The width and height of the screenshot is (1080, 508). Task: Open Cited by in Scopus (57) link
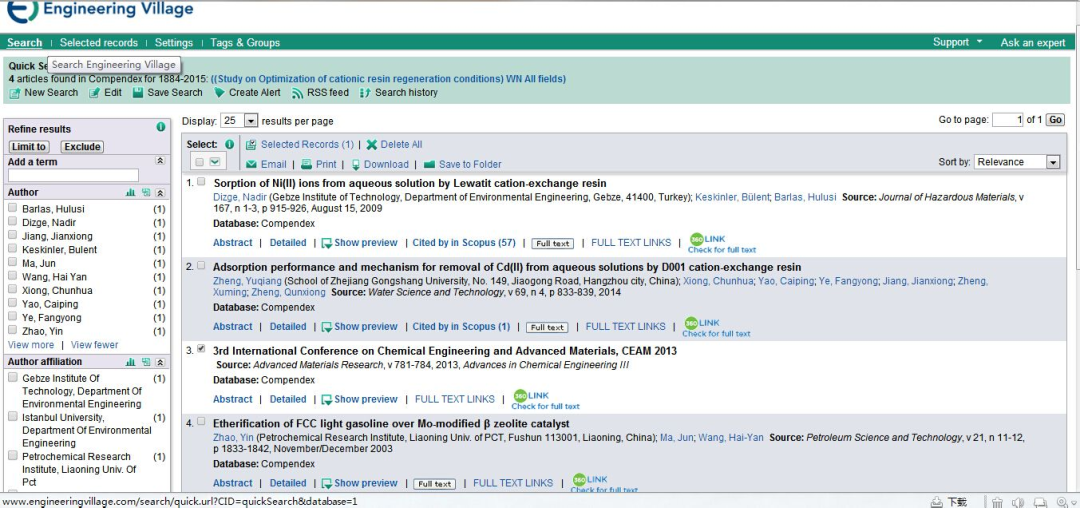(464, 242)
